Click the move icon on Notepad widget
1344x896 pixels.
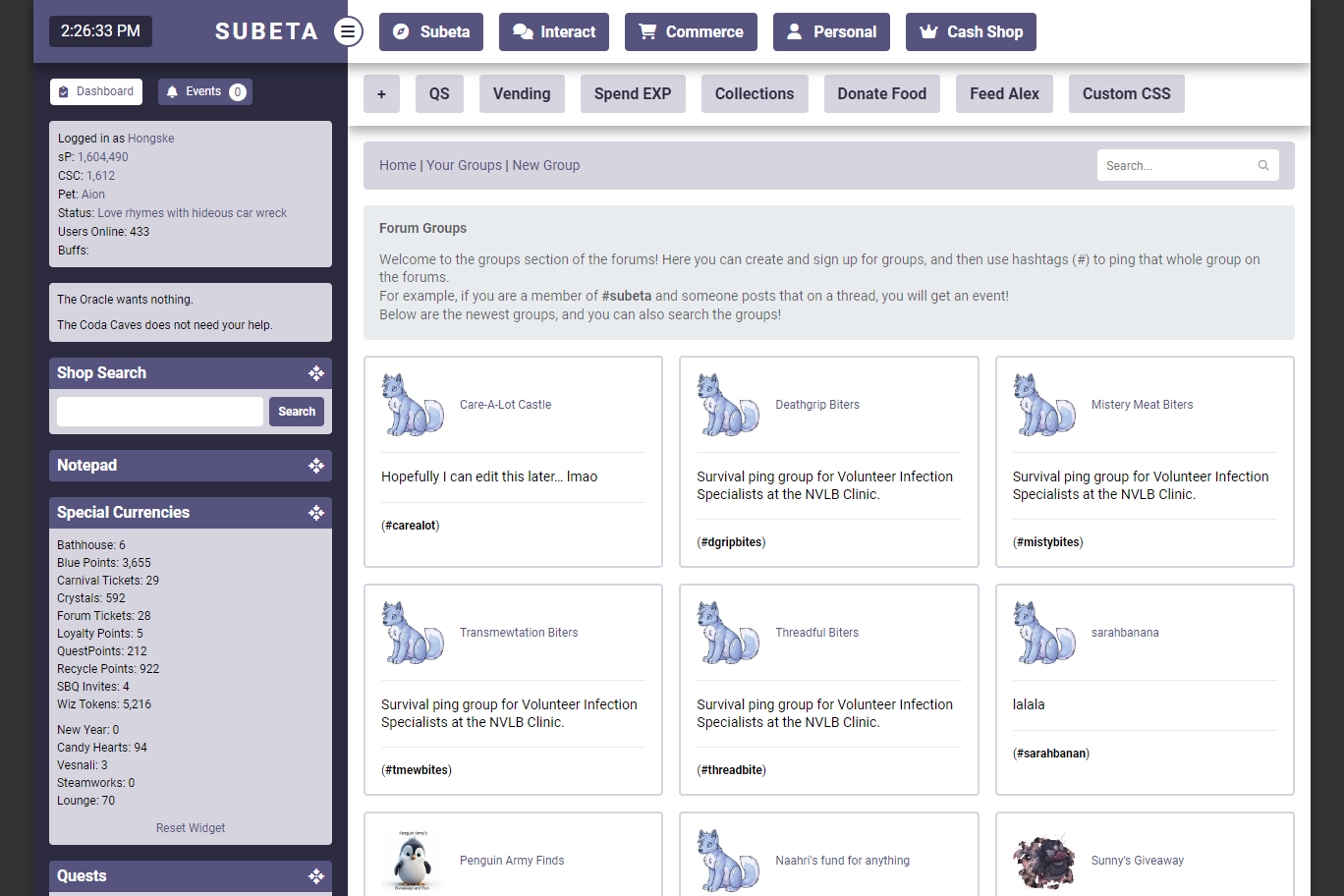click(x=315, y=466)
